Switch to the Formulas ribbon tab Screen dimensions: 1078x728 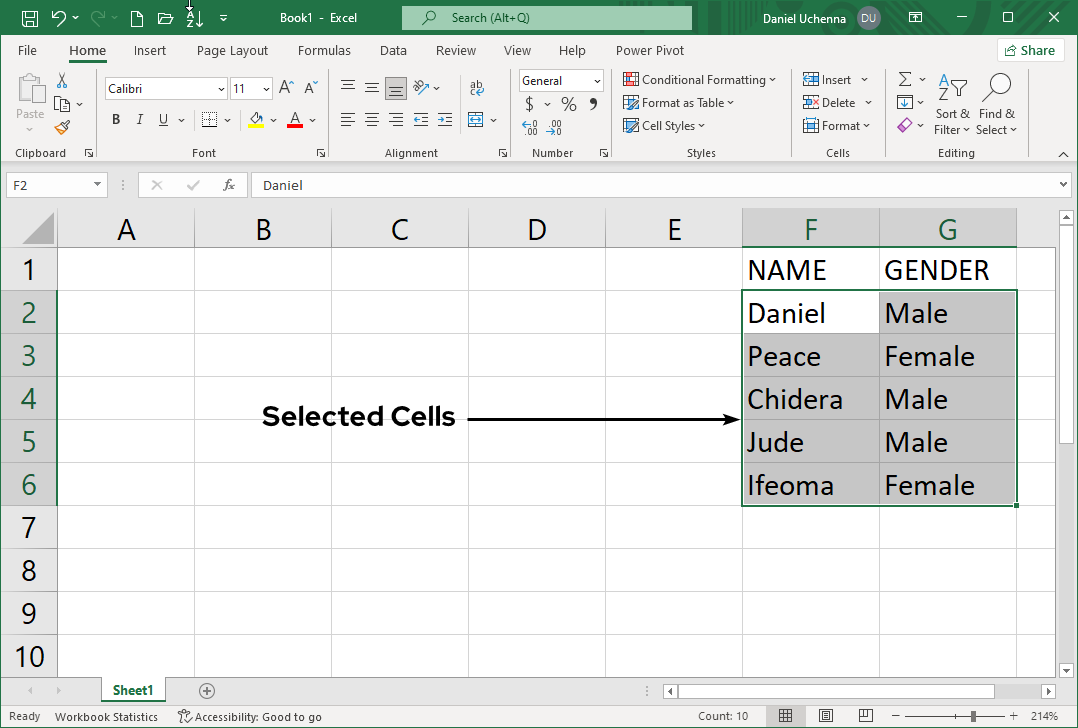click(x=324, y=50)
